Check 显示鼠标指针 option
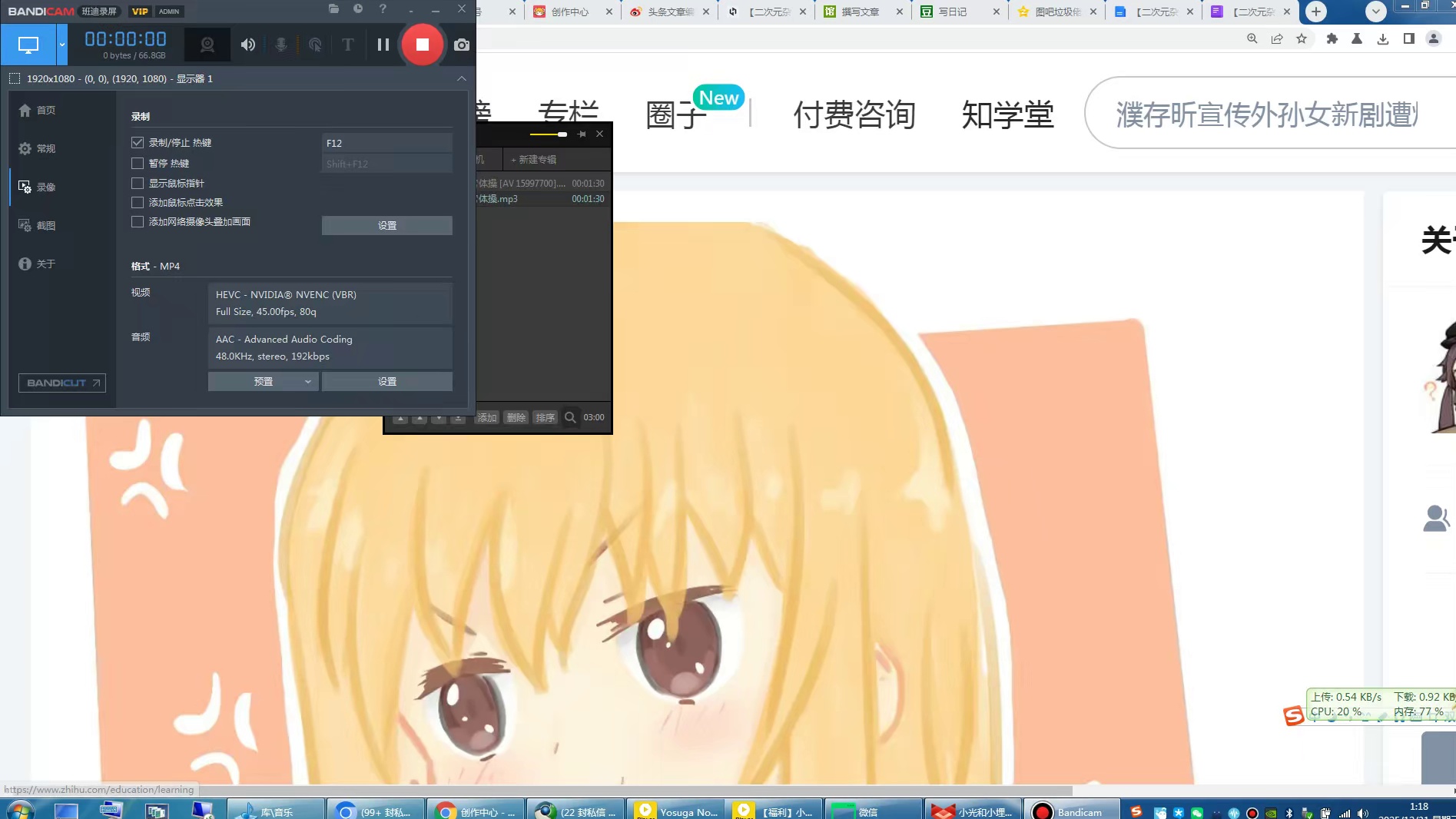 click(x=138, y=183)
